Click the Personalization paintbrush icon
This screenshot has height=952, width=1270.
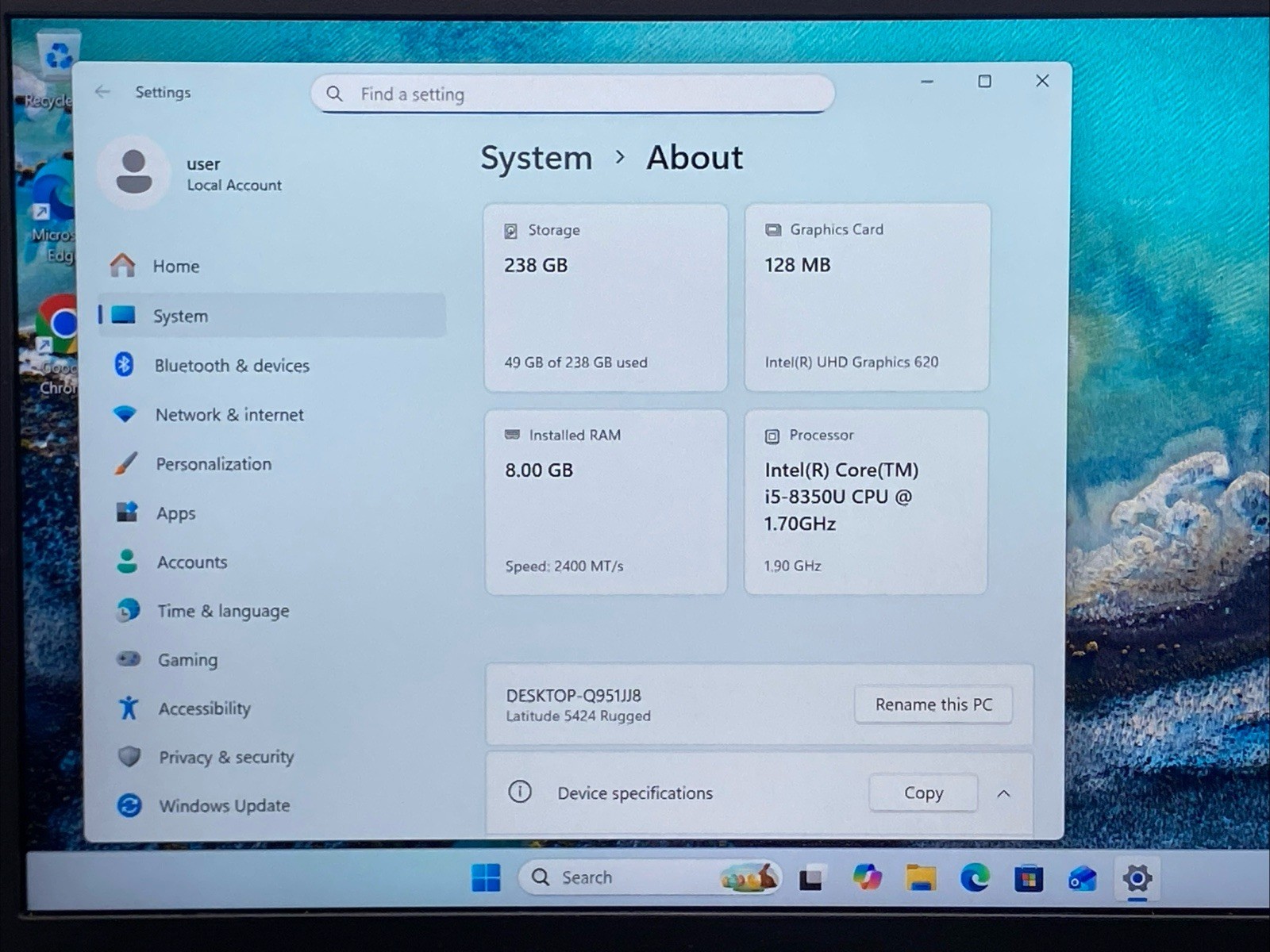pyautogui.click(x=125, y=463)
